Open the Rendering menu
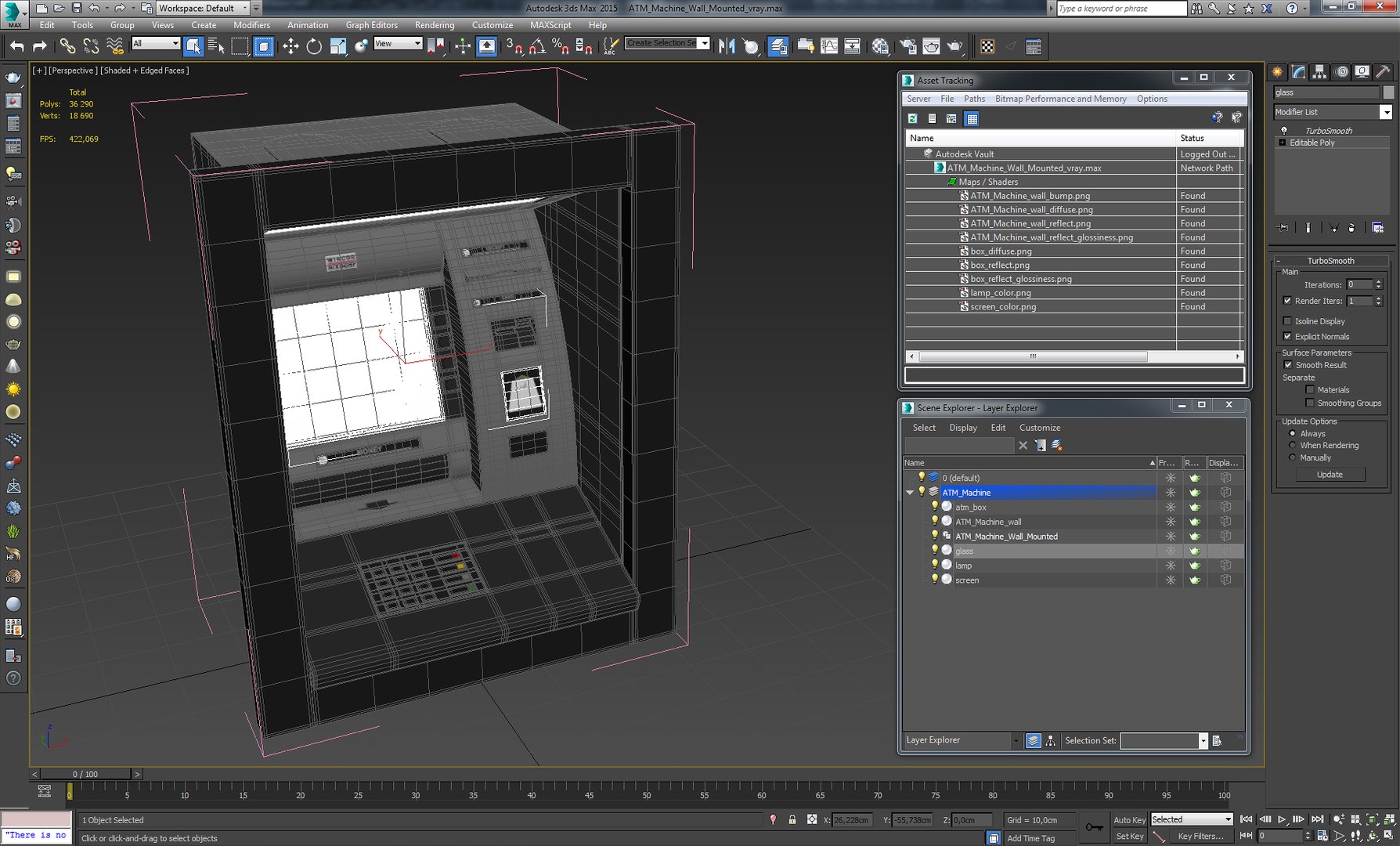1400x846 pixels. 435,25
